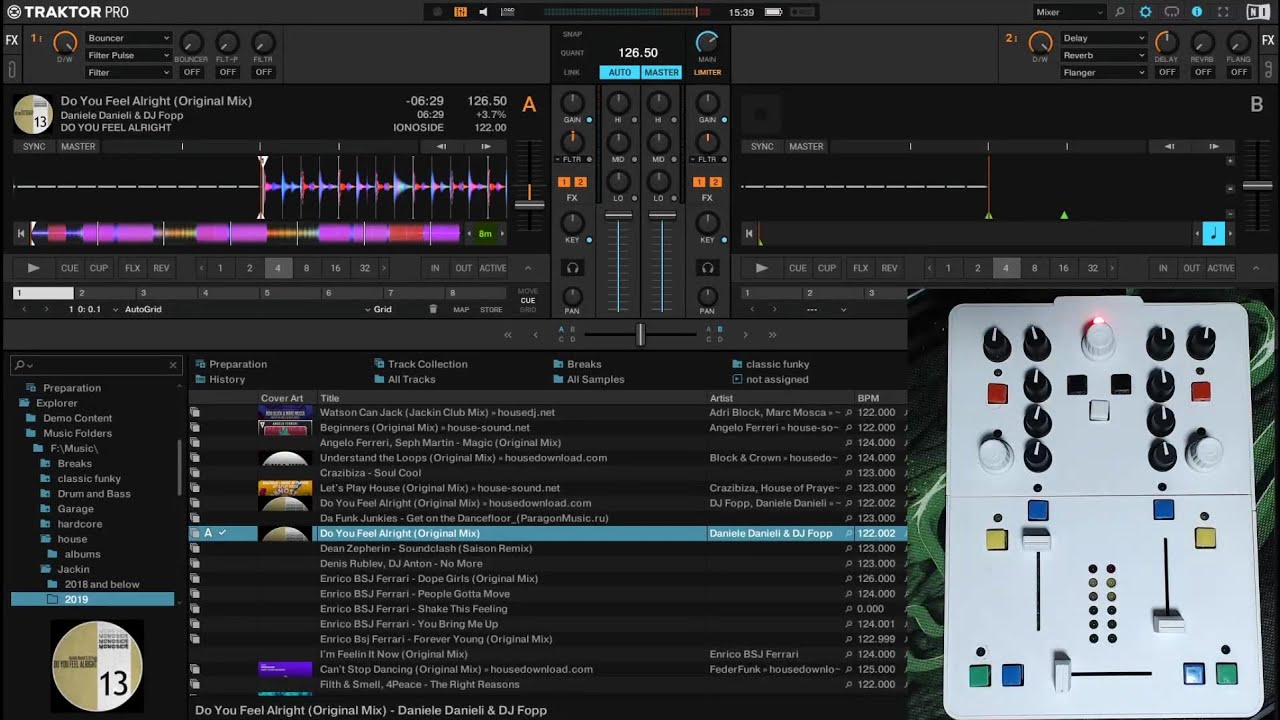Open the Flanger effect dropdown
1280x720 pixels.
click(x=1104, y=72)
